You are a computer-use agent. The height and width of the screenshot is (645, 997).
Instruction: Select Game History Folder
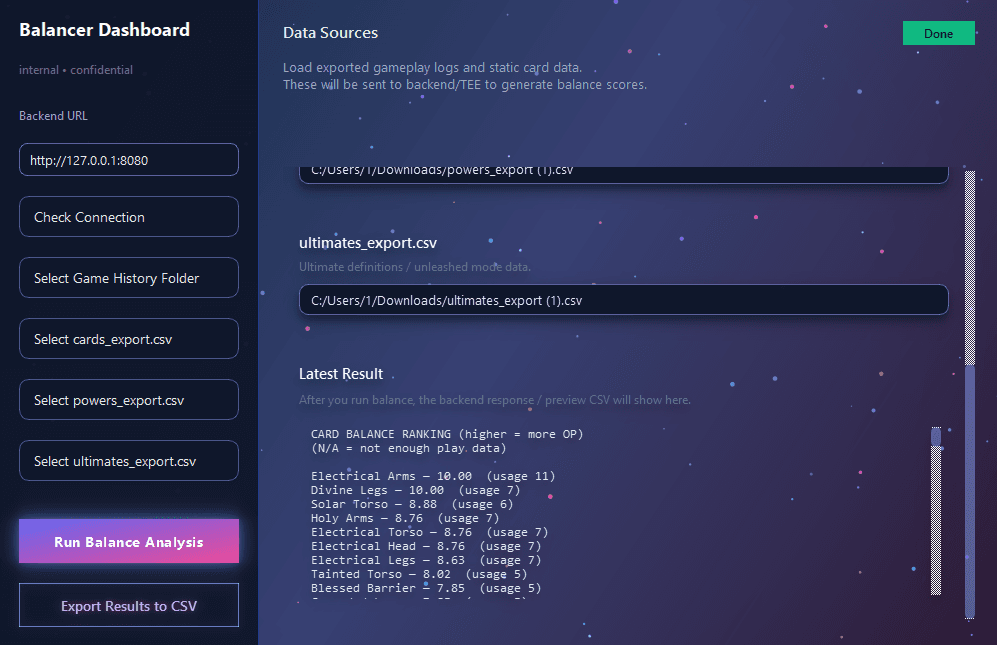coord(128,277)
